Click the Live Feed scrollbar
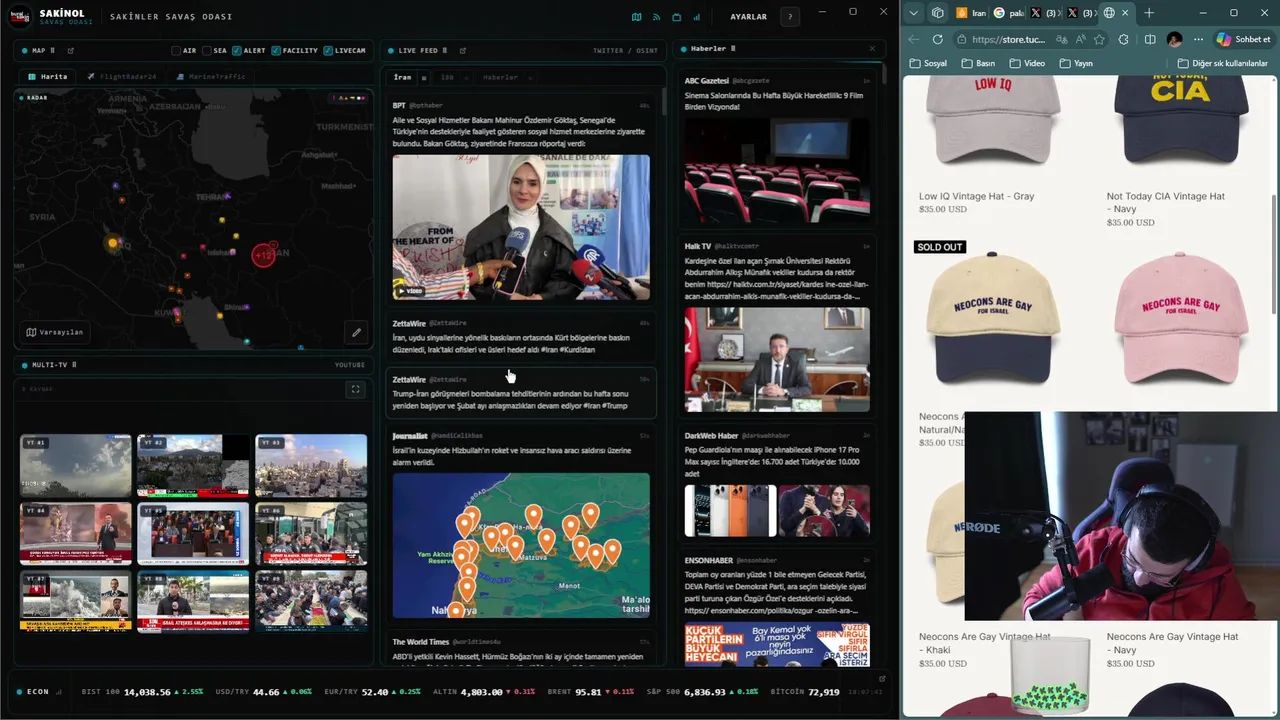This screenshot has width=1280, height=720. (x=663, y=100)
